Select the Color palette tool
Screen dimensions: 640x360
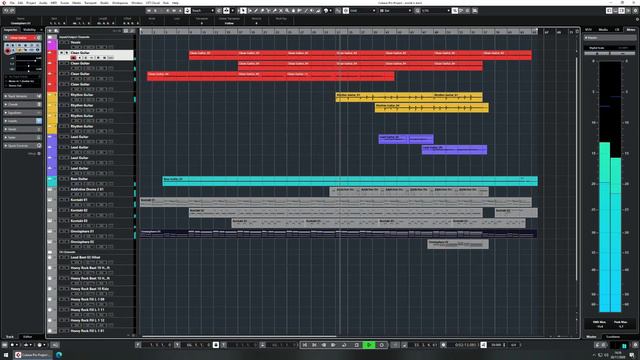(325, 11)
